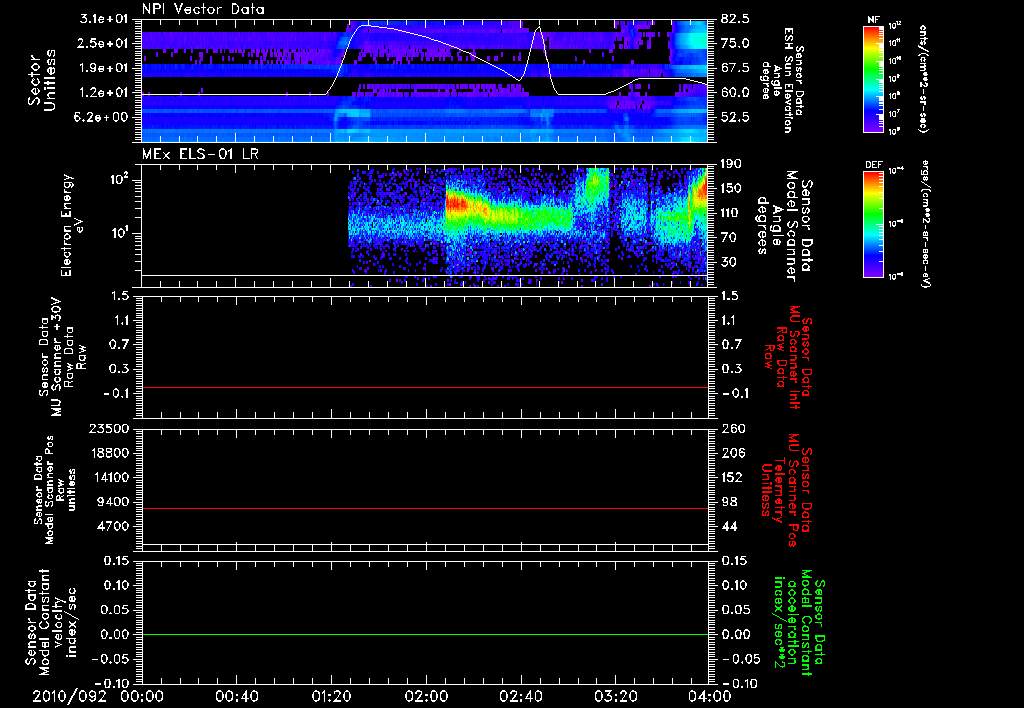Click the red line in the MU Scanner +30V plot
Screen dimensions: 1024x708
click(x=425, y=387)
